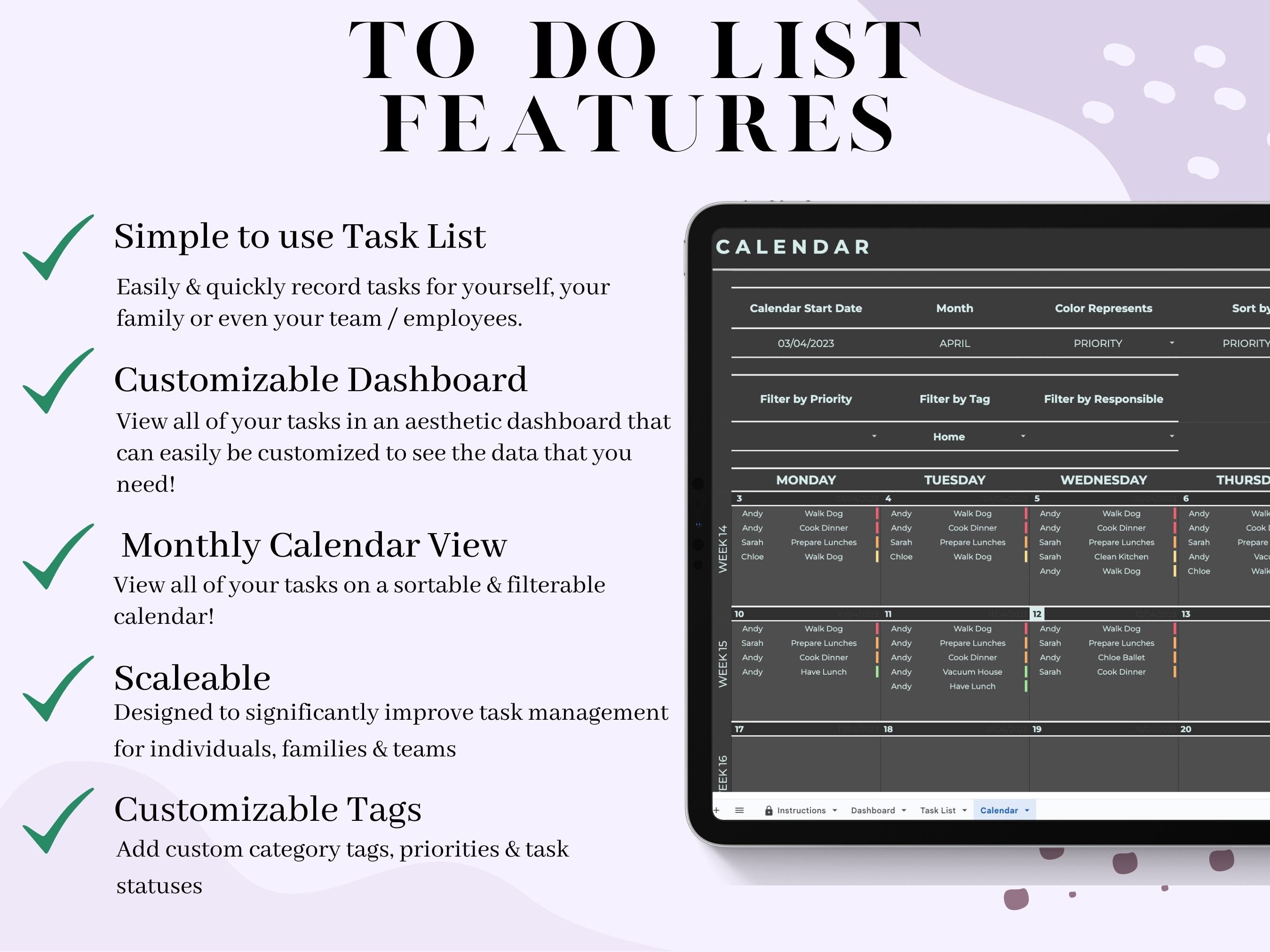The image size is (1270, 952).
Task: Open the Filter by Responsible dropdown
Action: coord(1171,437)
